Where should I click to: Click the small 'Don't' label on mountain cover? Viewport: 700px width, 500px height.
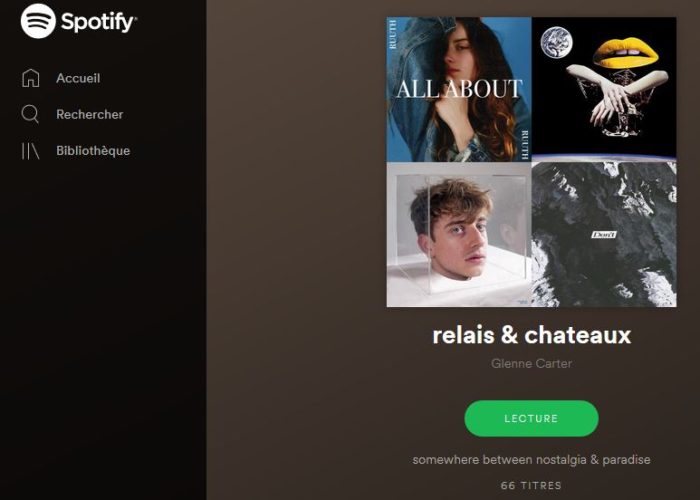(x=604, y=234)
